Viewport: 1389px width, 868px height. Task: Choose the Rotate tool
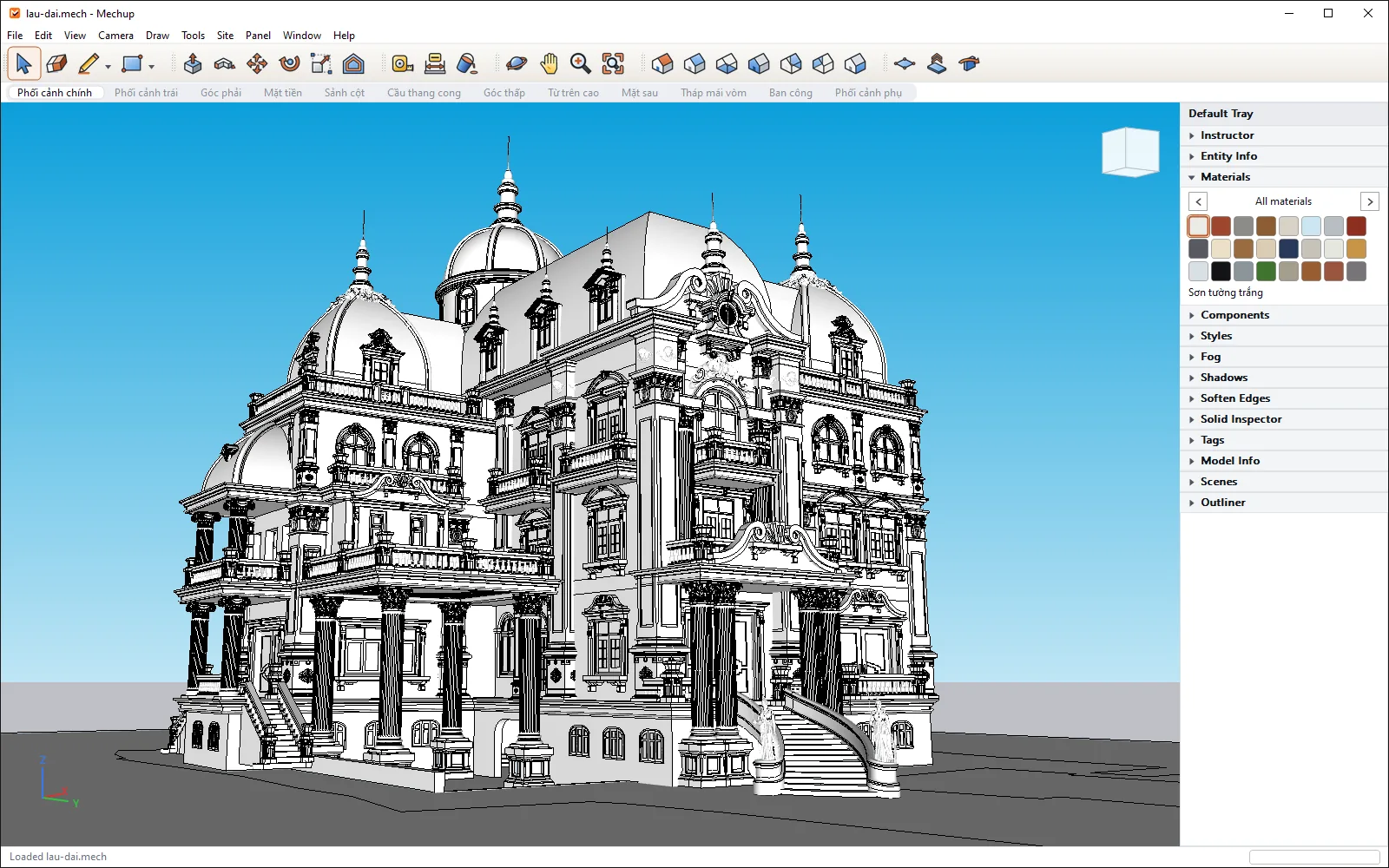click(289, 63)
